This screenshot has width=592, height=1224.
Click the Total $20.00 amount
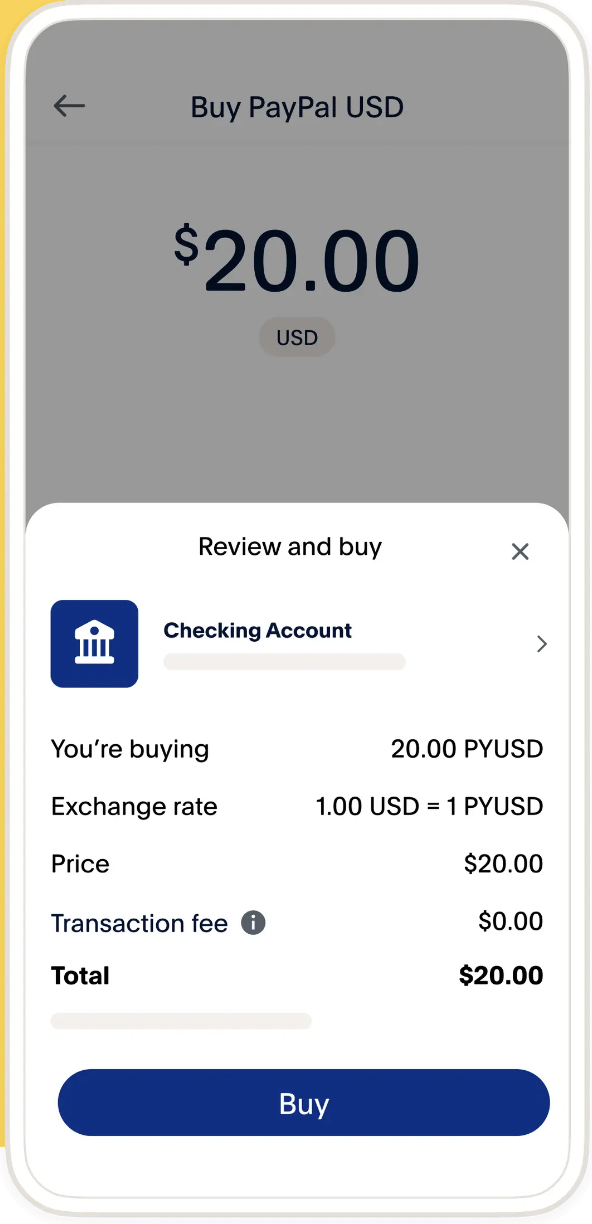coord(501,976)
